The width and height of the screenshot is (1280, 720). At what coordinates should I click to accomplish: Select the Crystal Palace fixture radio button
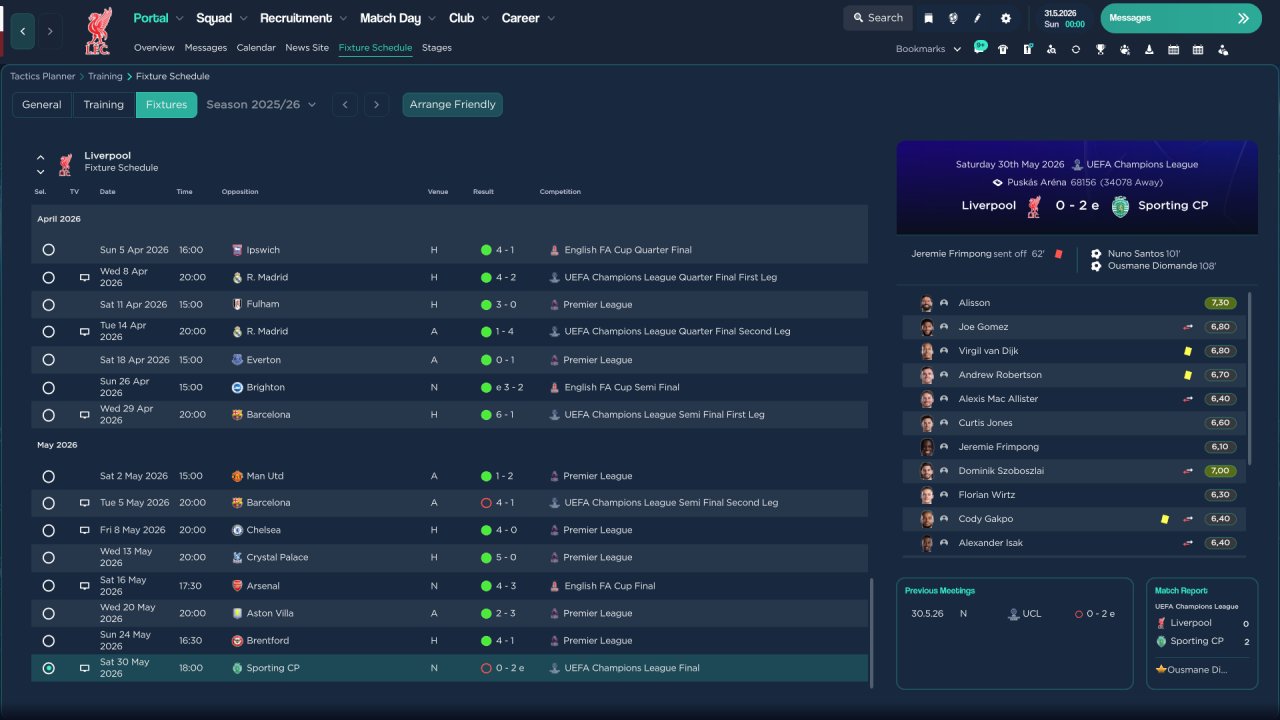[x=49, y=557]
